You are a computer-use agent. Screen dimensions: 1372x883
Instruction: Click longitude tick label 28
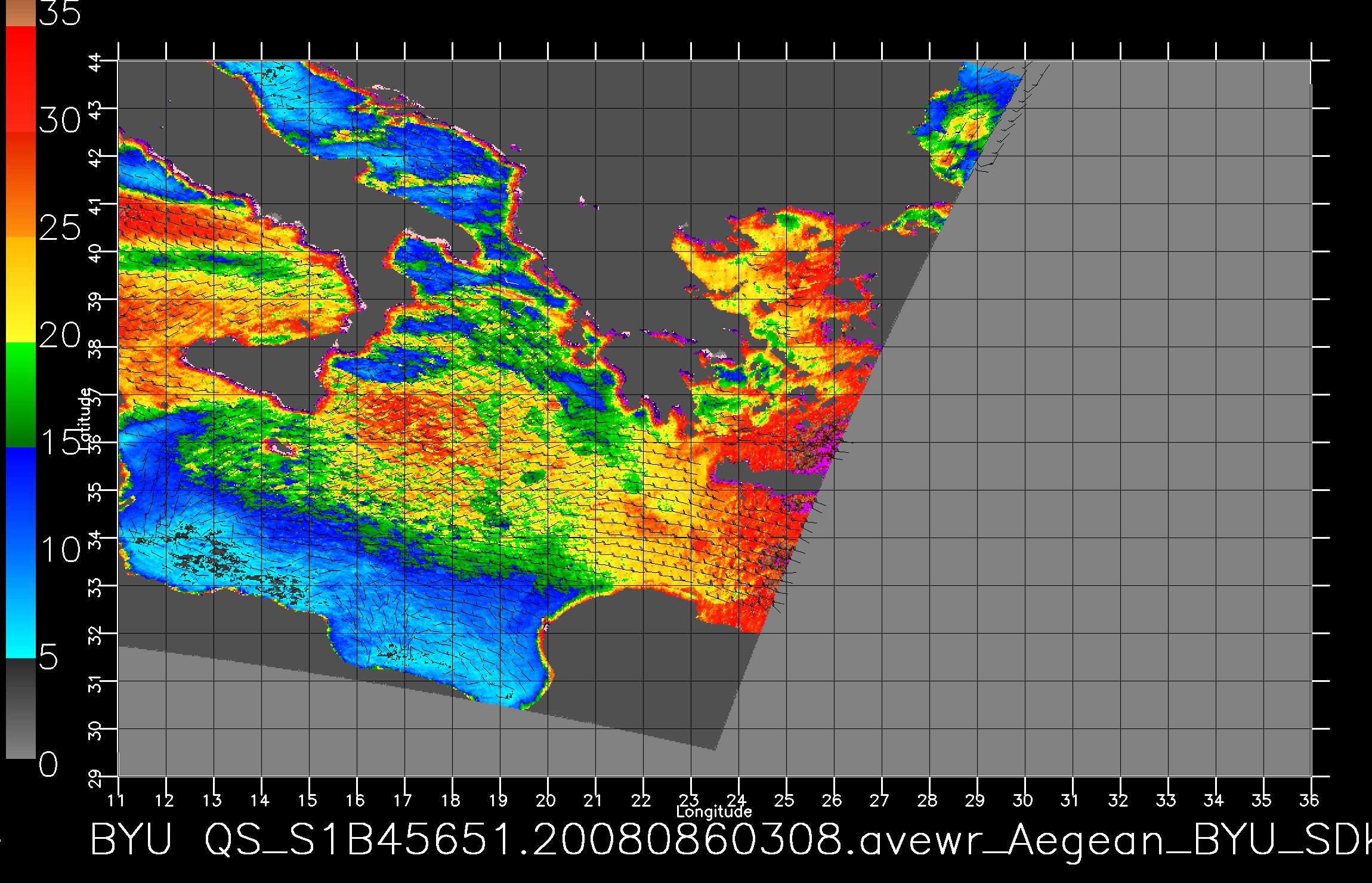pos(928,800)
